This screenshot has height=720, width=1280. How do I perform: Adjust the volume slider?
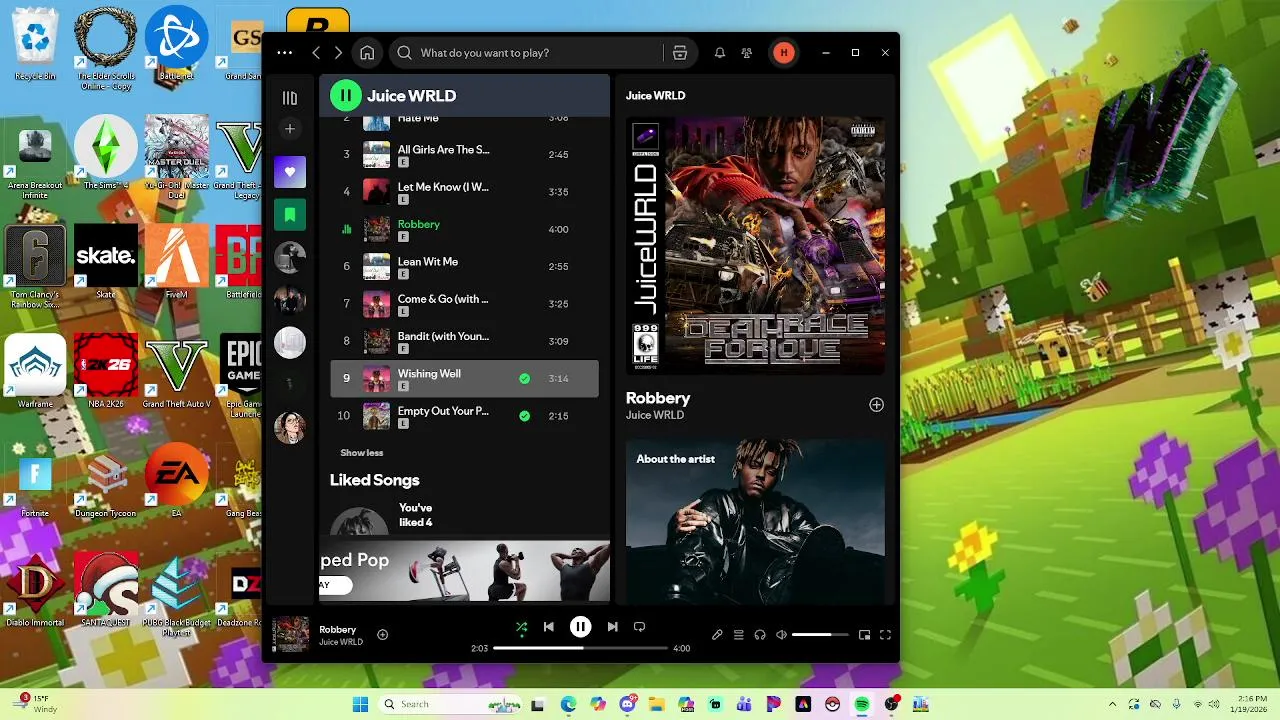coord(820,635)
